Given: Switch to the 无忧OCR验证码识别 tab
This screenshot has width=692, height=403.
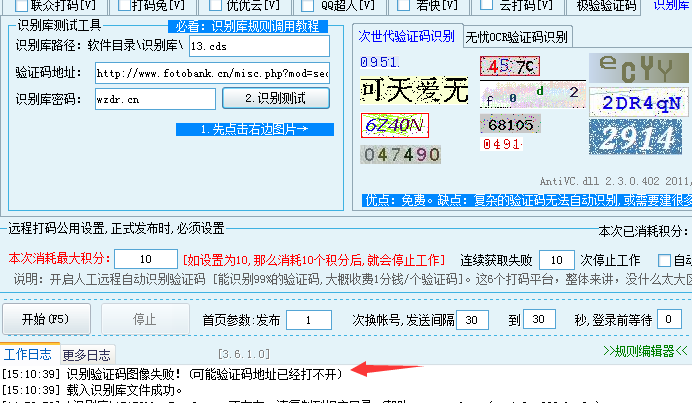Looking at the screenshot, I should pos(516,38).
